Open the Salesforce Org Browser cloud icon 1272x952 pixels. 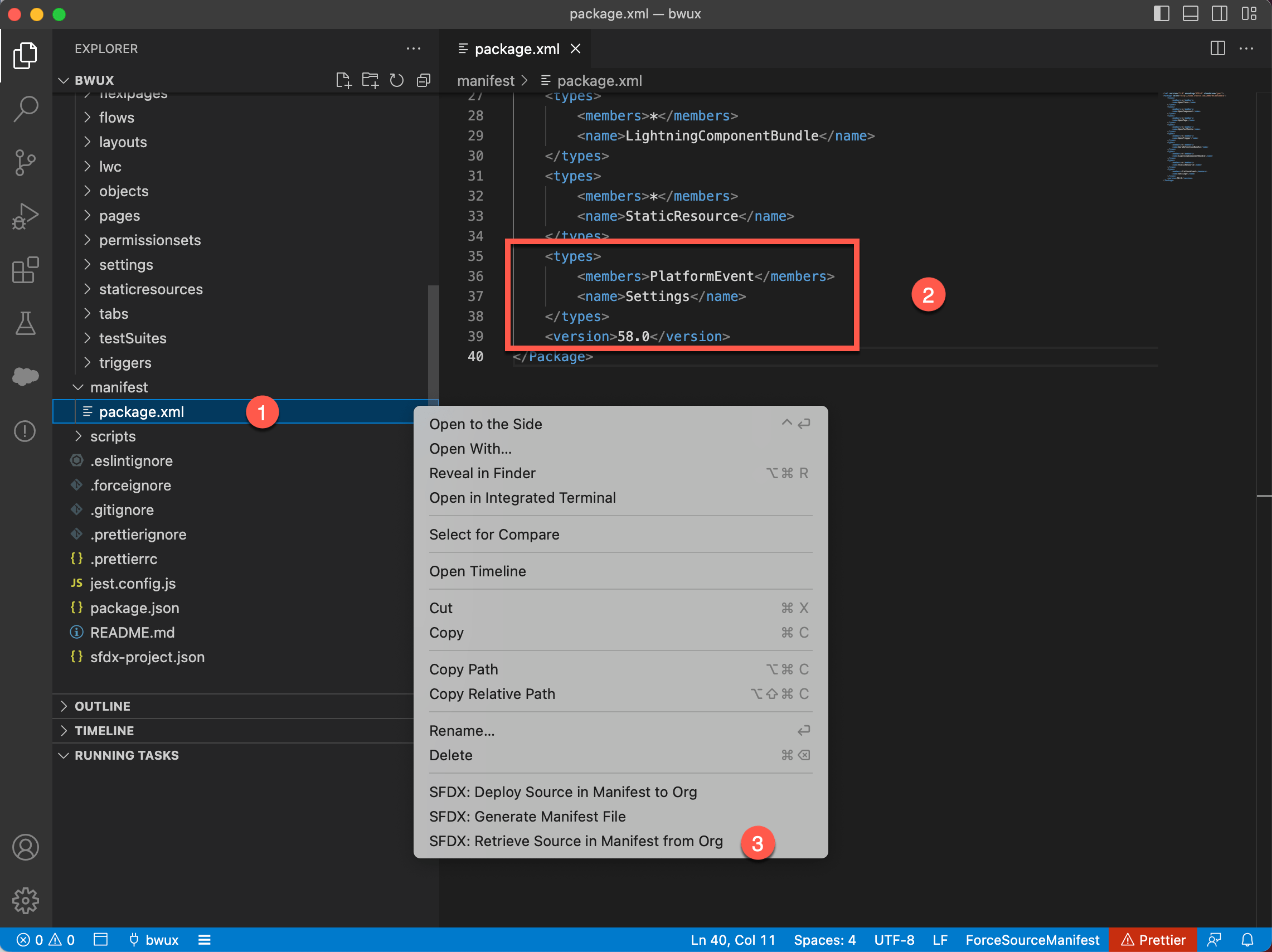25,377
